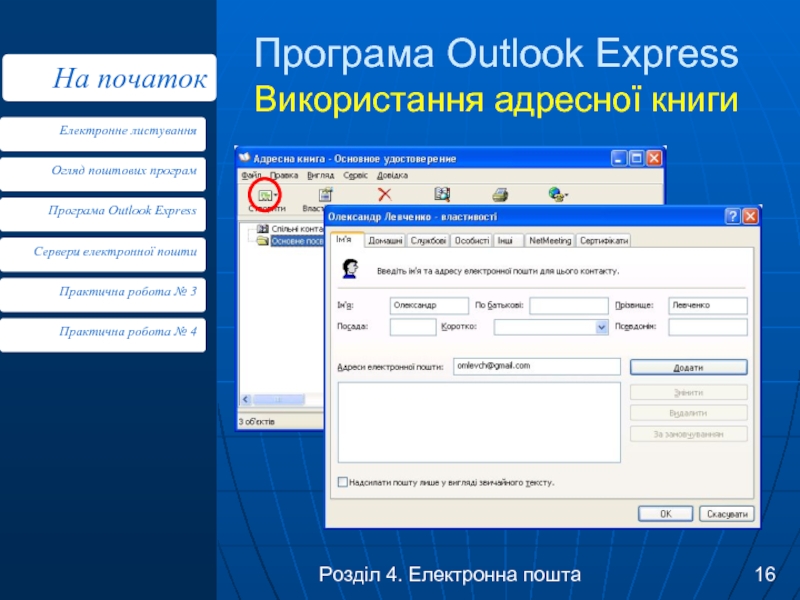
Task: Open the Практична робота № 3 link
Action: (x=103, y=294)
